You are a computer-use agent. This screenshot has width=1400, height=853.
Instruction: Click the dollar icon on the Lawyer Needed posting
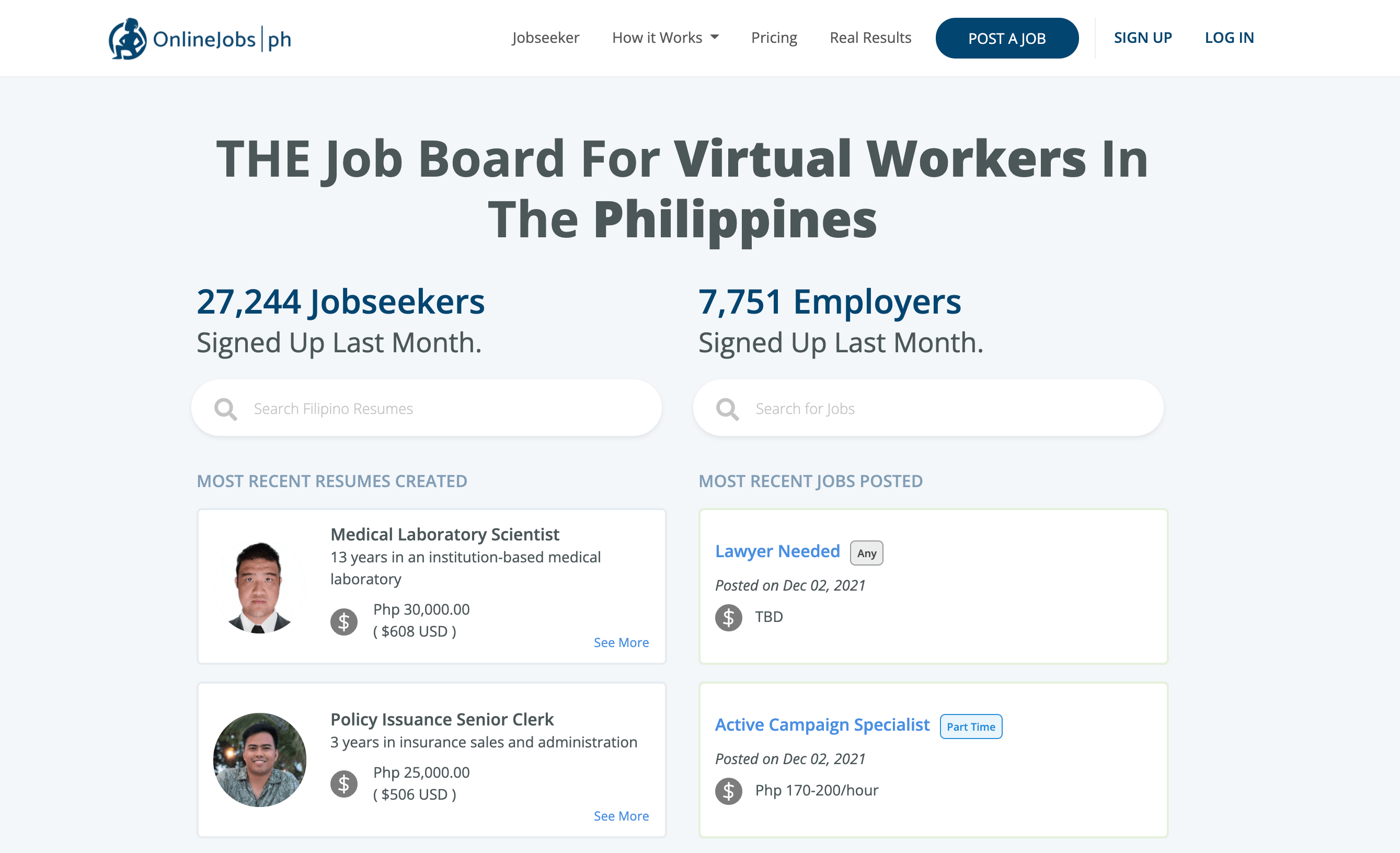[729, 617]
